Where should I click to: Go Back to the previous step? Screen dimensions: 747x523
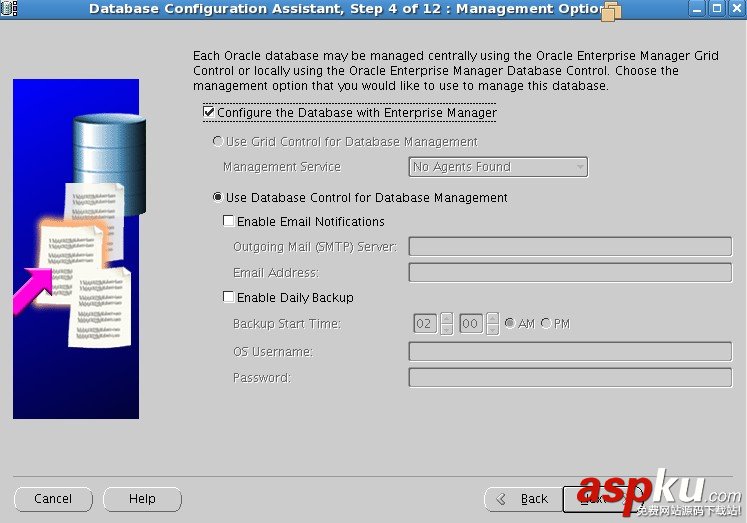tap(523, 499)
